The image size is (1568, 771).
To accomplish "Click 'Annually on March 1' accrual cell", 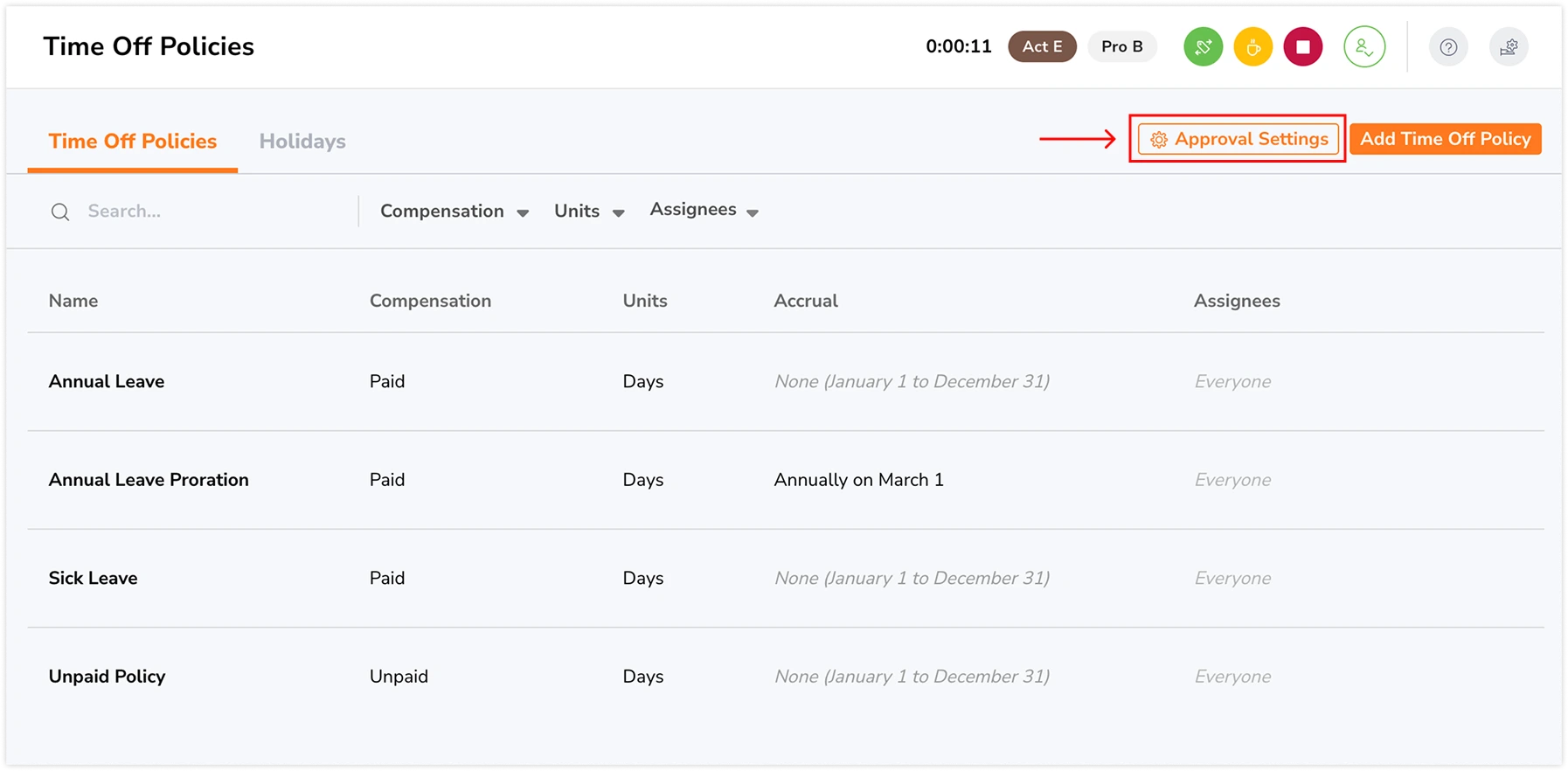I will click(x=858, y=480).
